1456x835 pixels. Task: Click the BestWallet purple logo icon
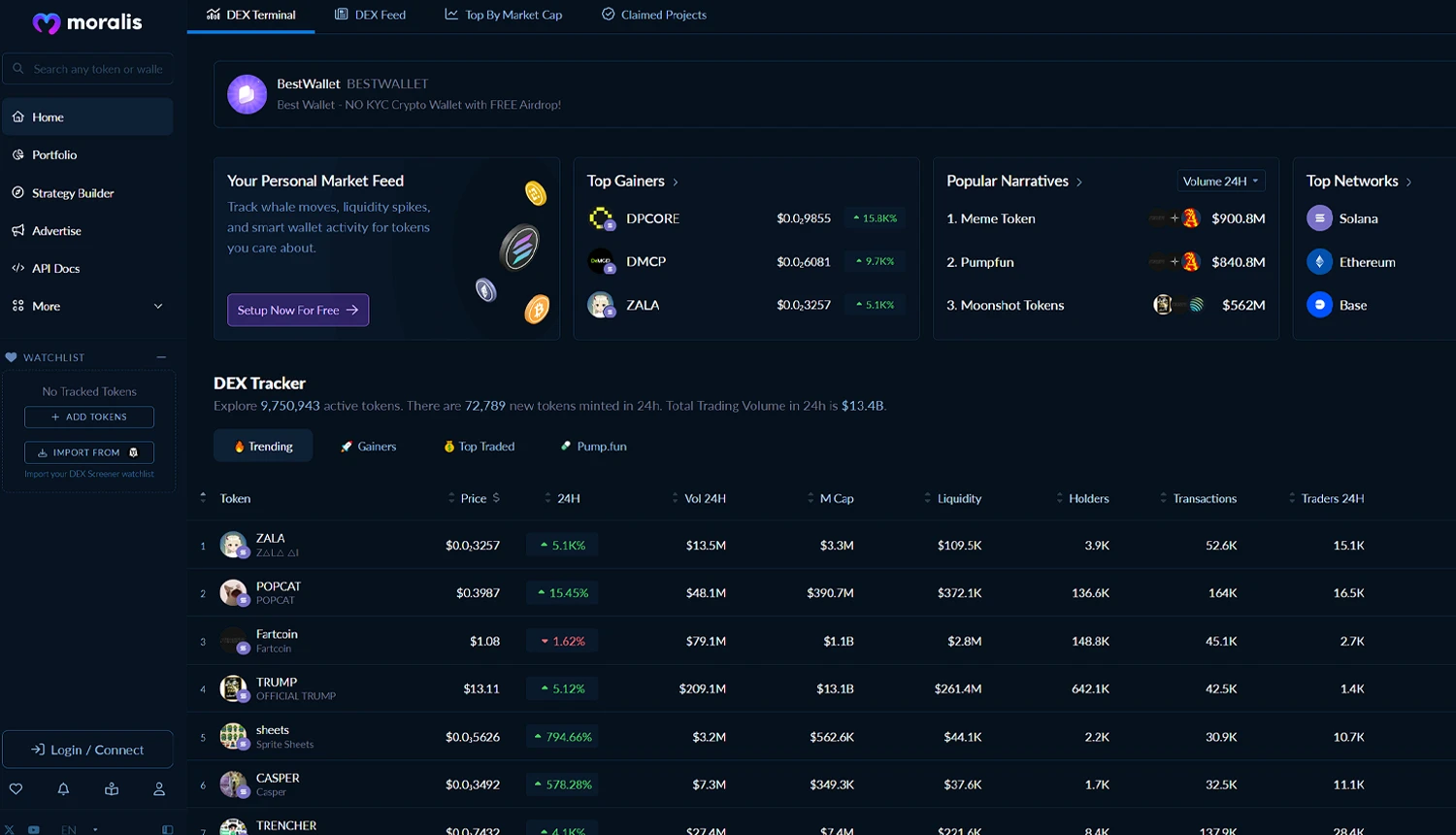click(247, 94)
